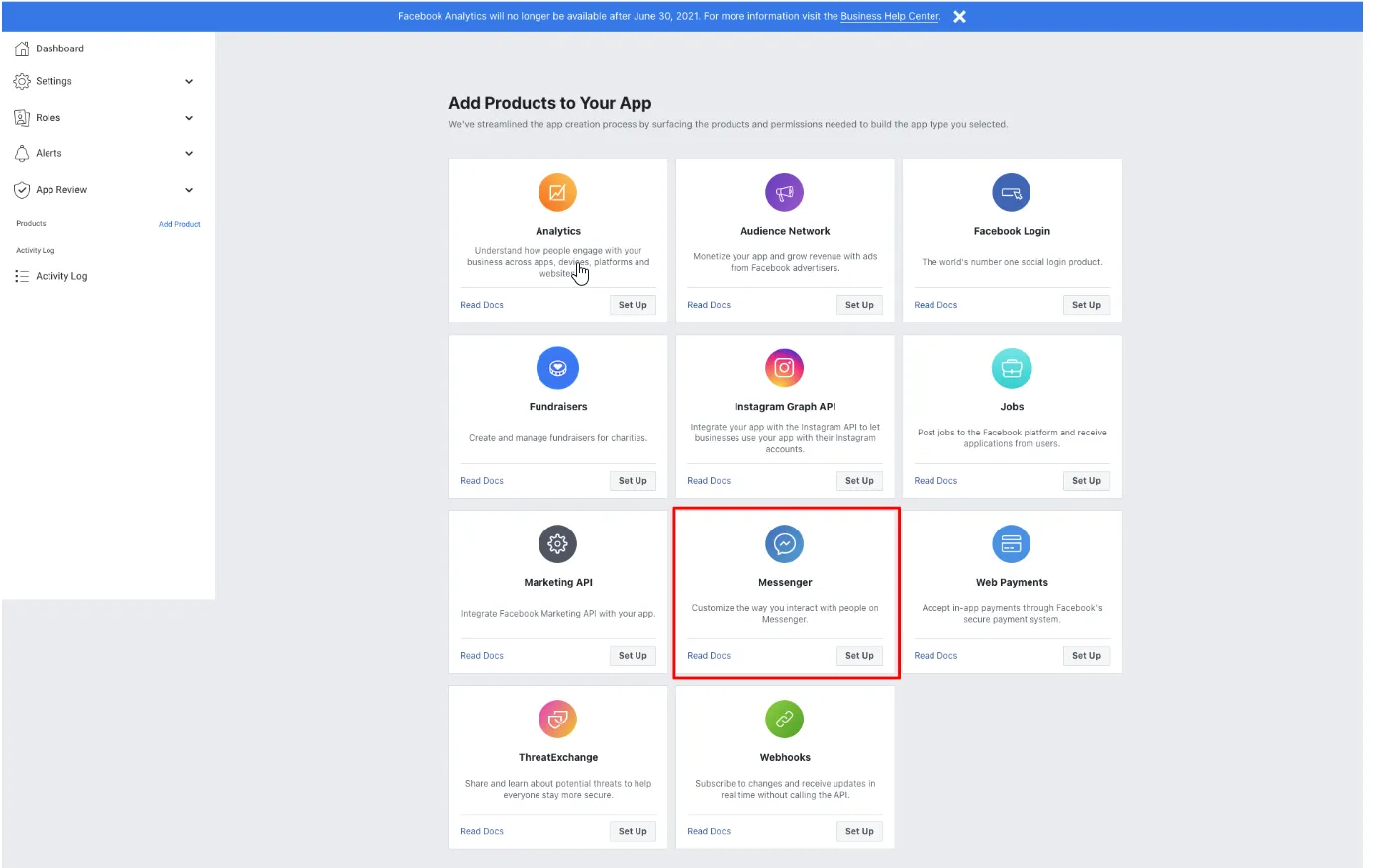Set Up the Instagram Graph API product
Screen dimensions: 1373x868
pos(859,481)
